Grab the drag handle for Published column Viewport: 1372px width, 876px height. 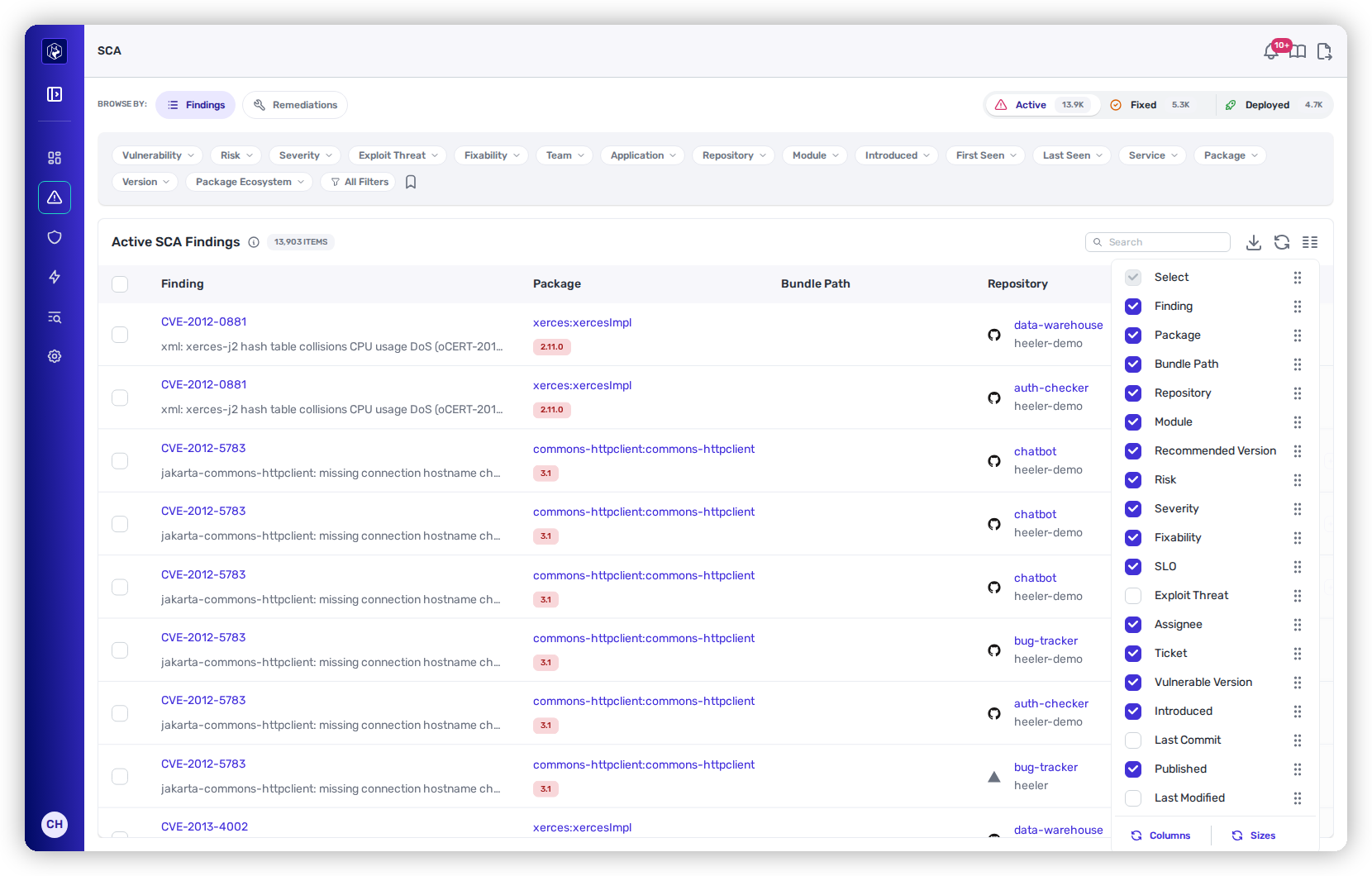(x=1298, y=769)
